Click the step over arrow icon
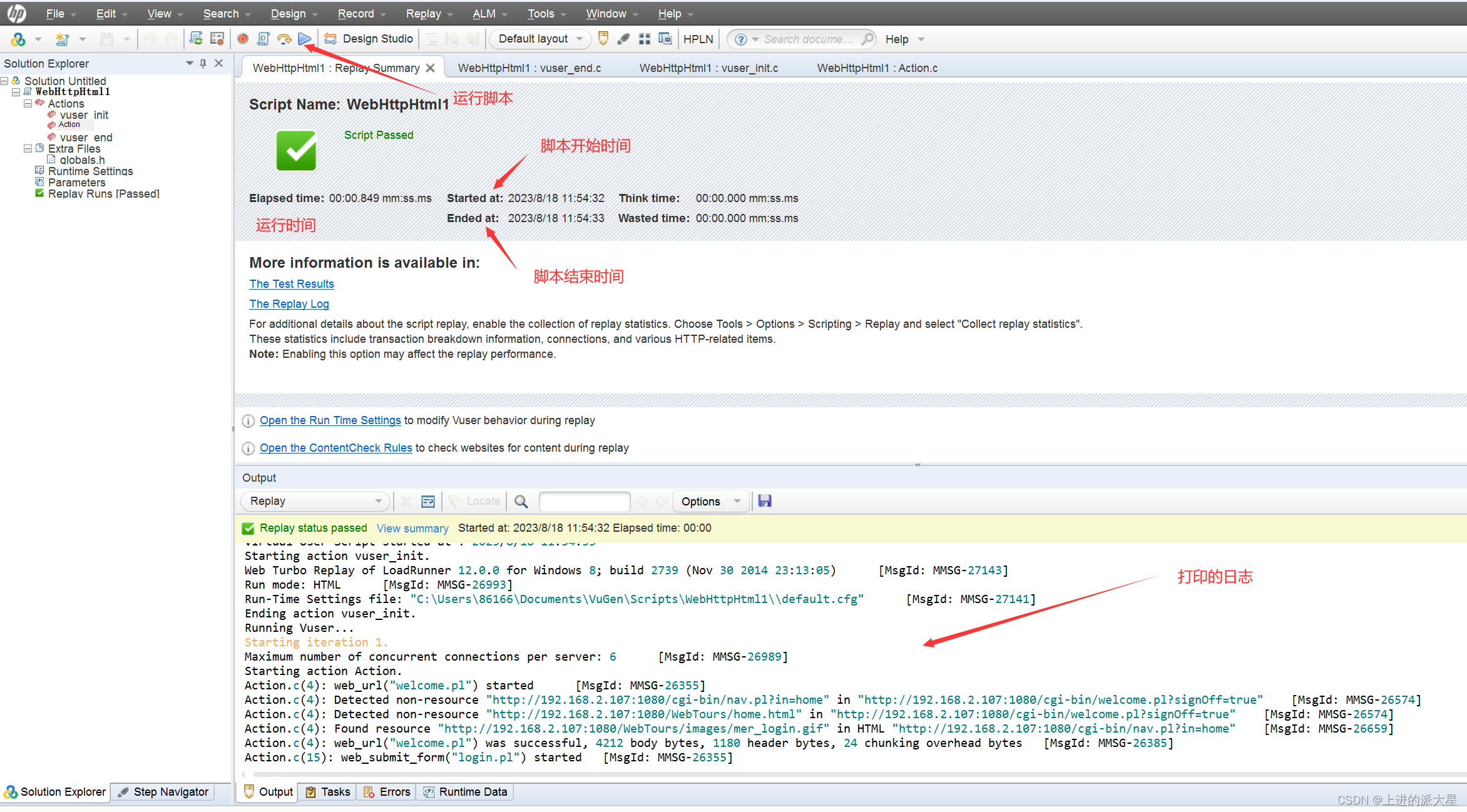Image resolution: width=1467 pixels, height=812 pixels. coord(284,39)
